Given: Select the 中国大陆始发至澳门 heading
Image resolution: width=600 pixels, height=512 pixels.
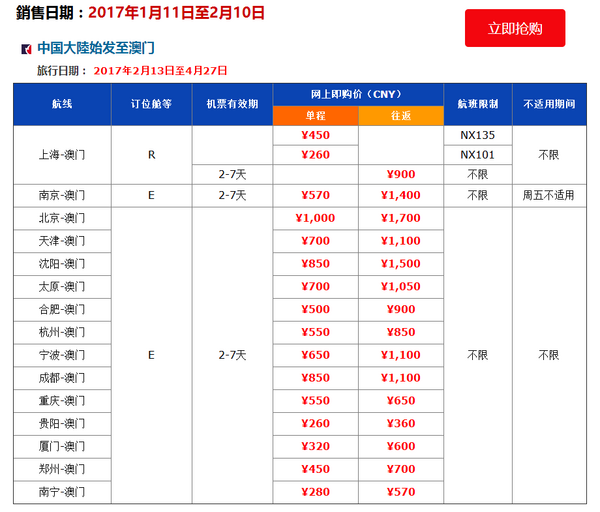Looking at the screenshot, I should point(96,48).
